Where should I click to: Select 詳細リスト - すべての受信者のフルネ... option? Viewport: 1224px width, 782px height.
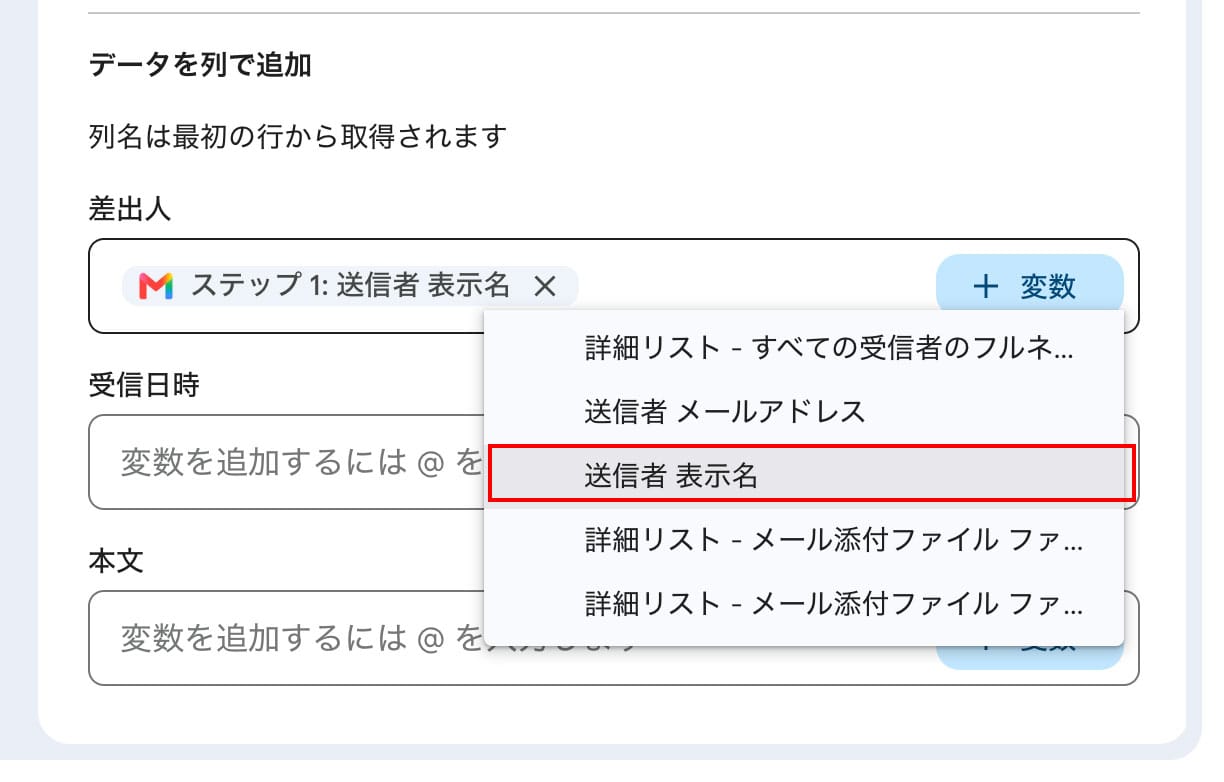[x=804, y=348]
